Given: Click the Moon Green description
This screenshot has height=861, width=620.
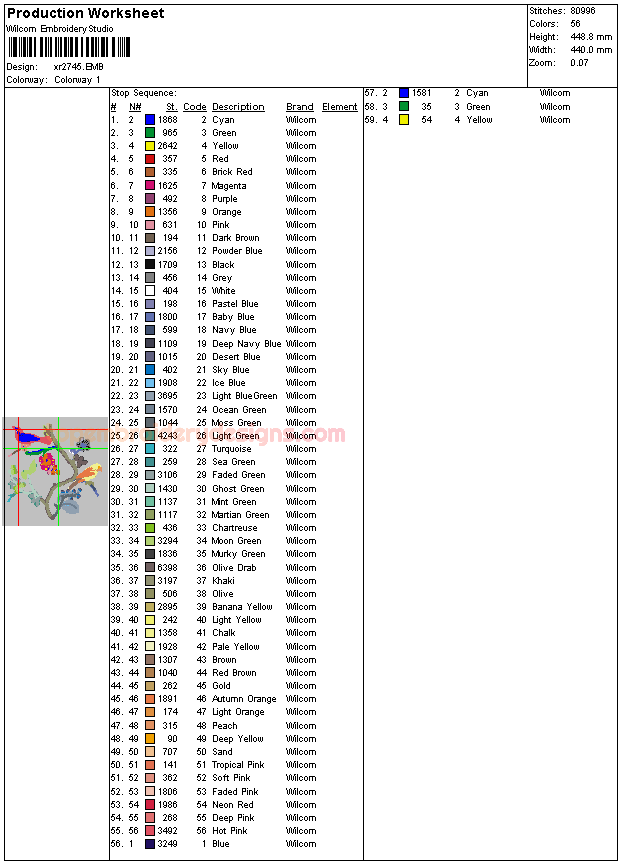Looking at the screenshot, I should [237, 541].
